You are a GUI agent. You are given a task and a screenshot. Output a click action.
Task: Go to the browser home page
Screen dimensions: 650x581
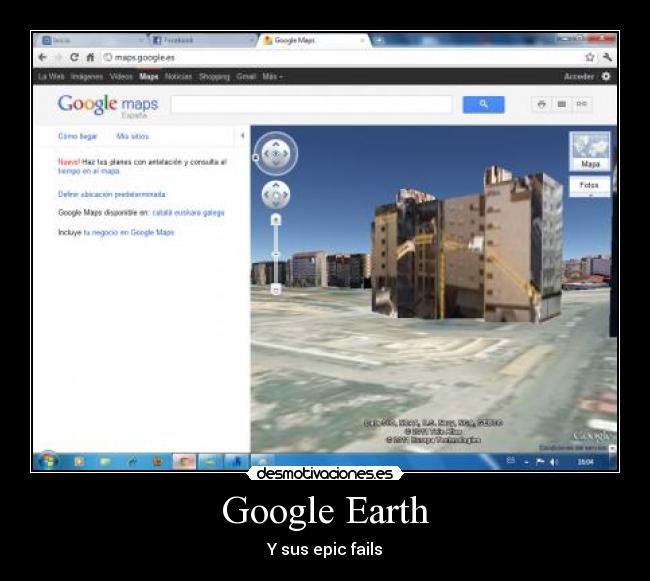(90, 57)
